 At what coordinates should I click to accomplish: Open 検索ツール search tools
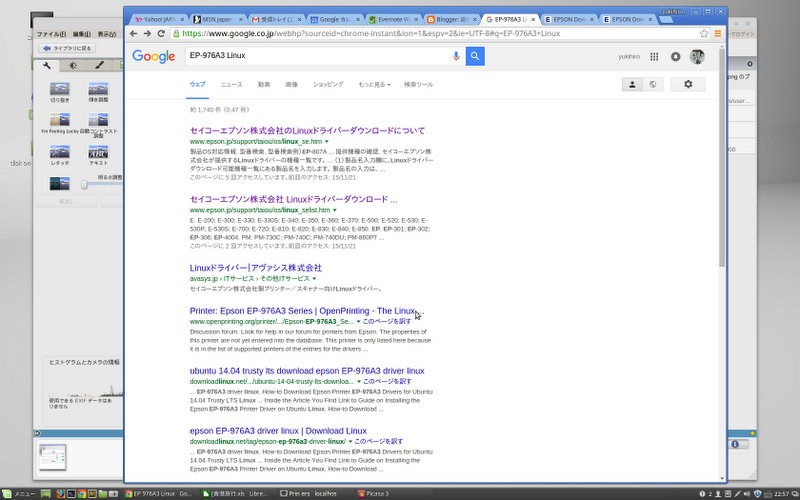point(418,85)
